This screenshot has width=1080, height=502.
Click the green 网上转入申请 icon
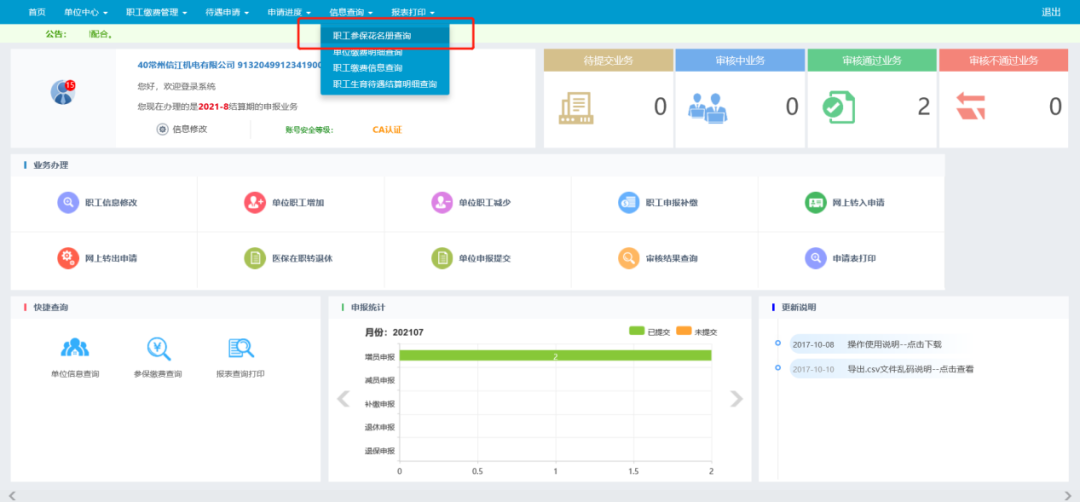pyautogui.click(x=816, y=202)
